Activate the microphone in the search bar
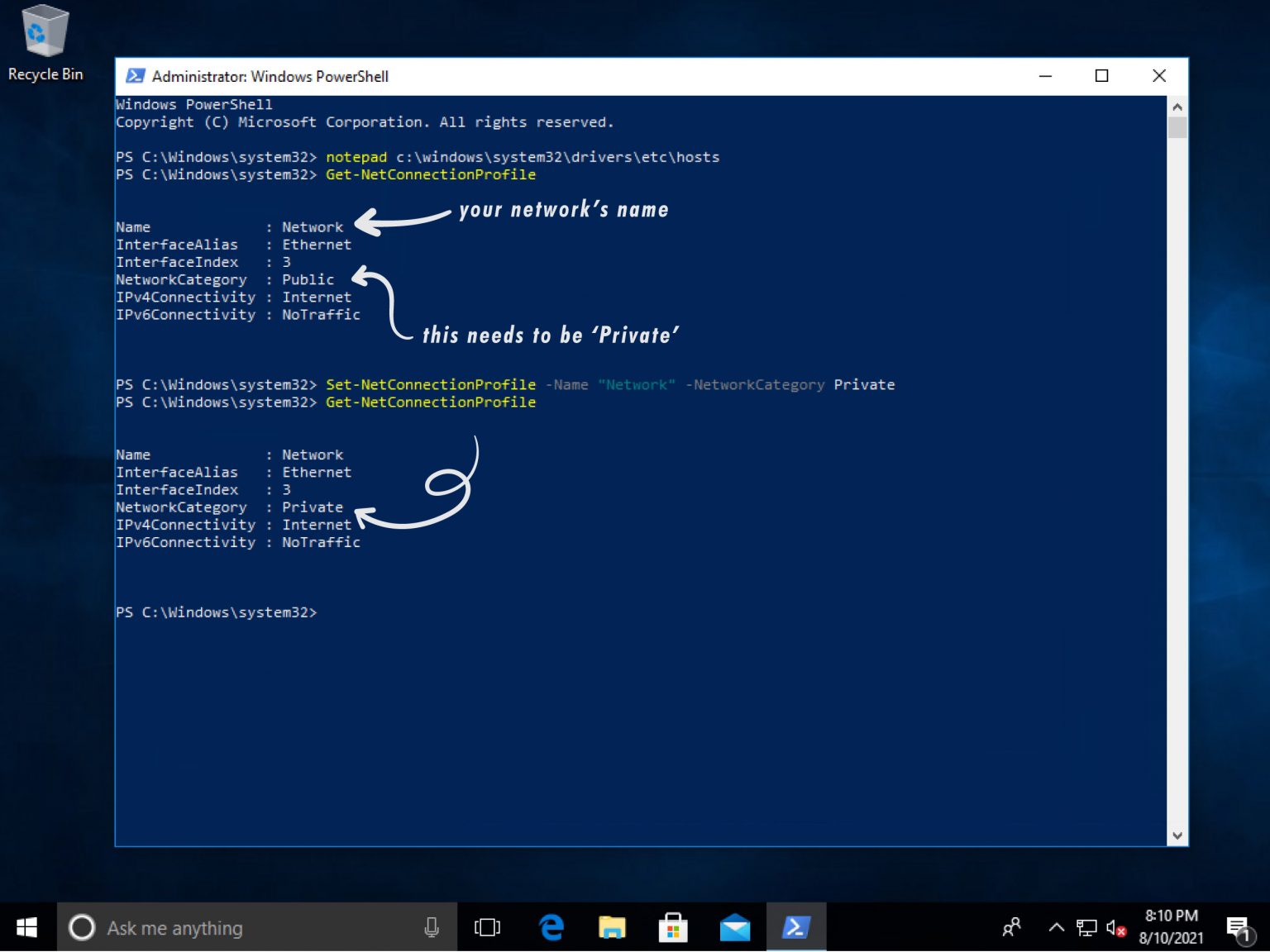The height and width of the screenshot is (952, 1270). tap(432, 927)
